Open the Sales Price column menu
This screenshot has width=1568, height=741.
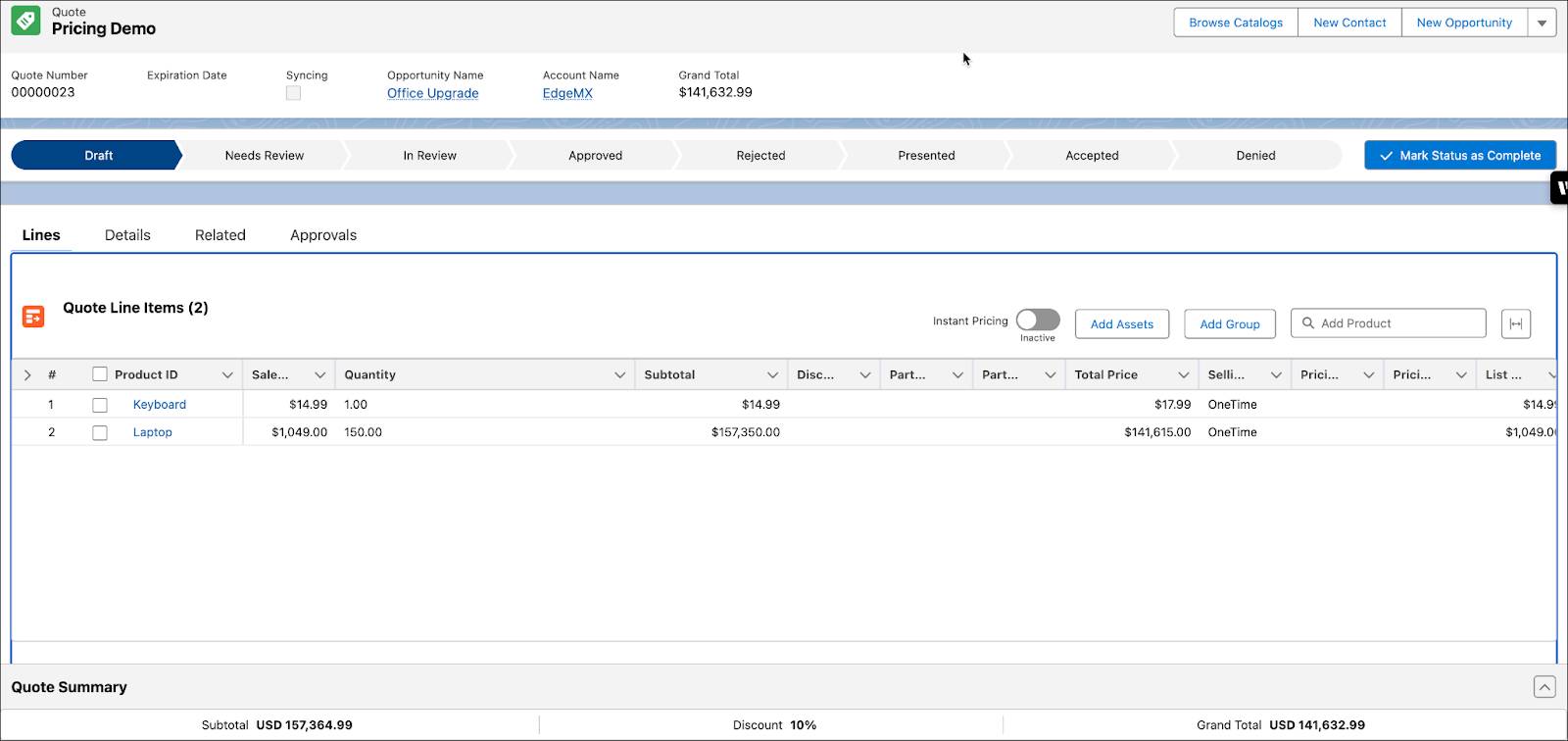point(319,374)
